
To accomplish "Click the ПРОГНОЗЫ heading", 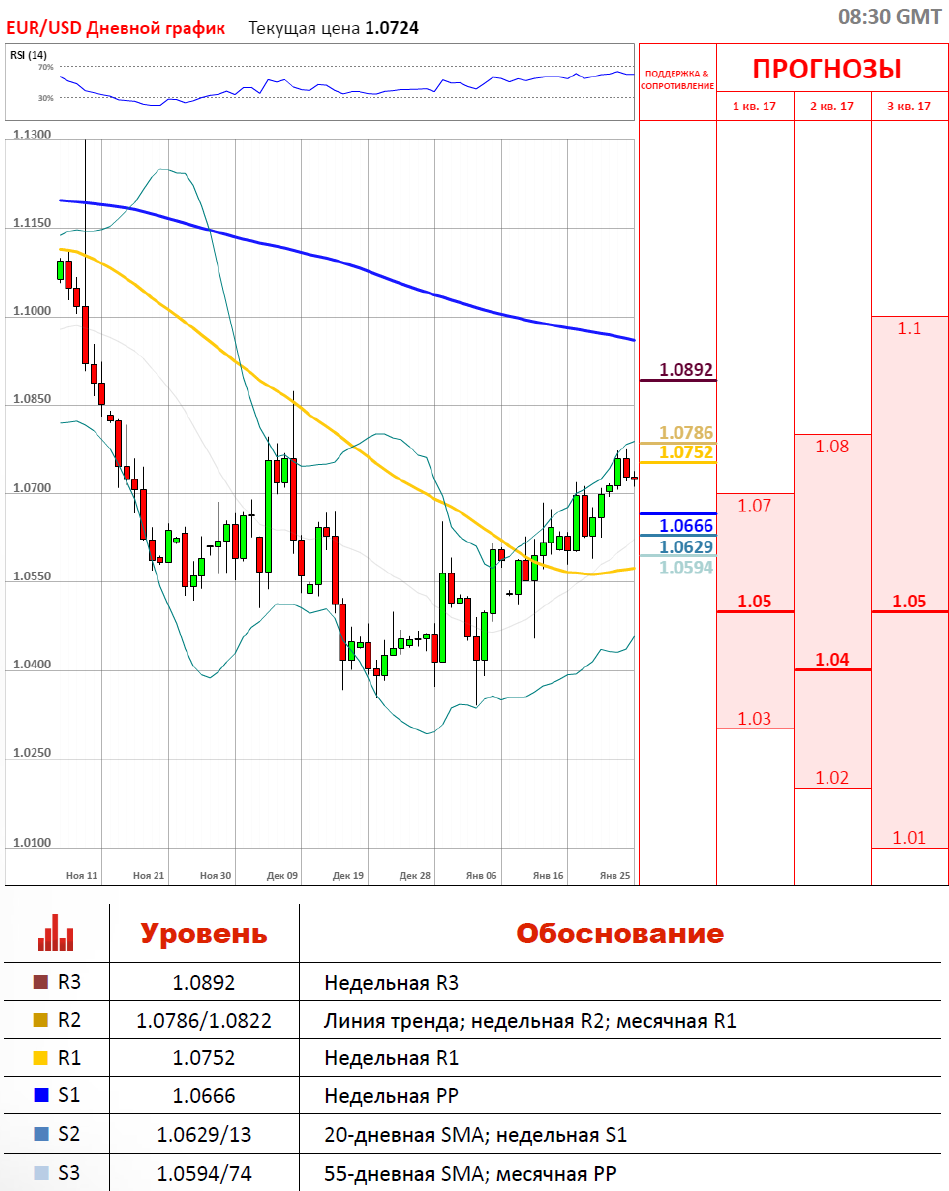I will (827, 69).
